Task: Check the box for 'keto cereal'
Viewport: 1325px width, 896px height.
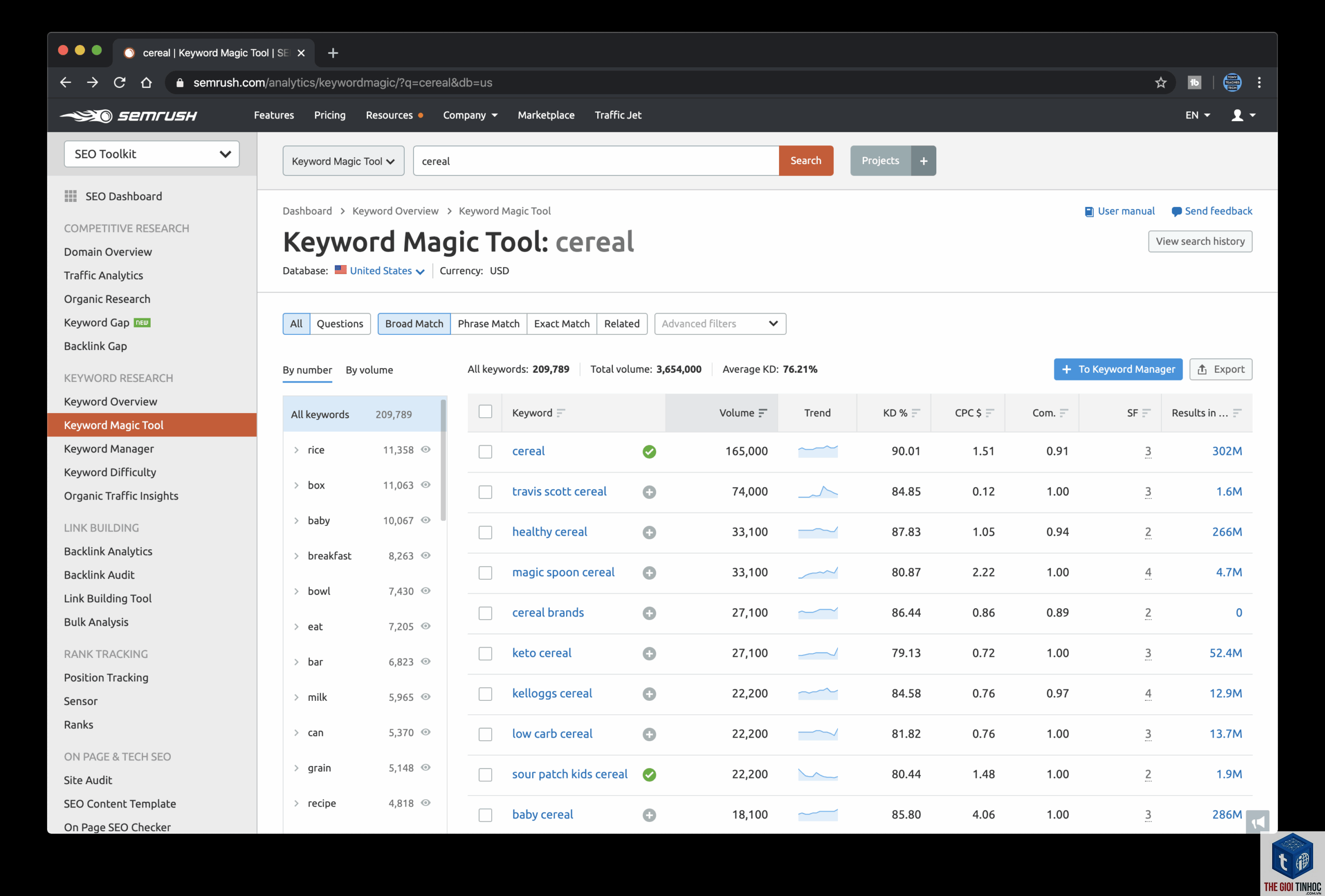Action: [485, 654]
